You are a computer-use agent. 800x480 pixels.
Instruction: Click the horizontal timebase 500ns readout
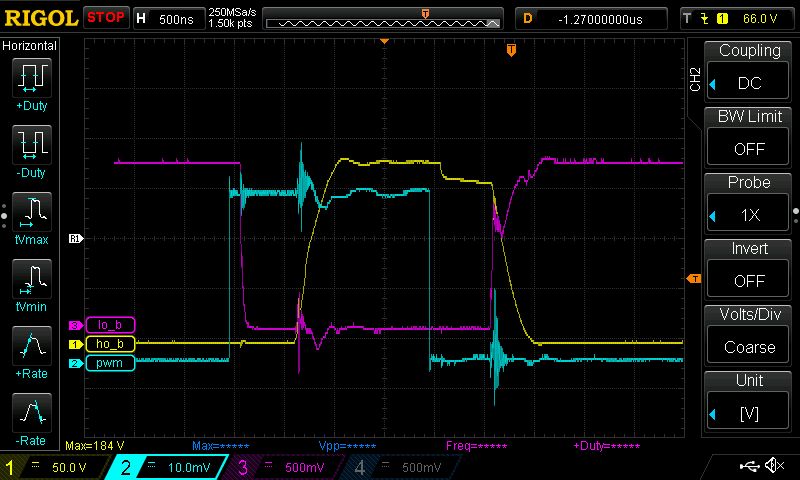pos(169,19)
